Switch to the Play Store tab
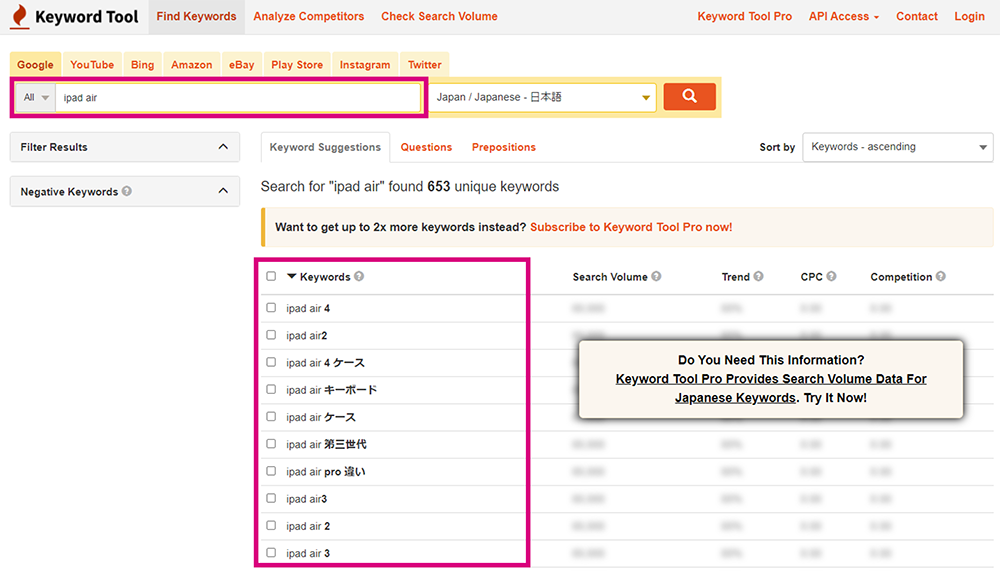 297,64
